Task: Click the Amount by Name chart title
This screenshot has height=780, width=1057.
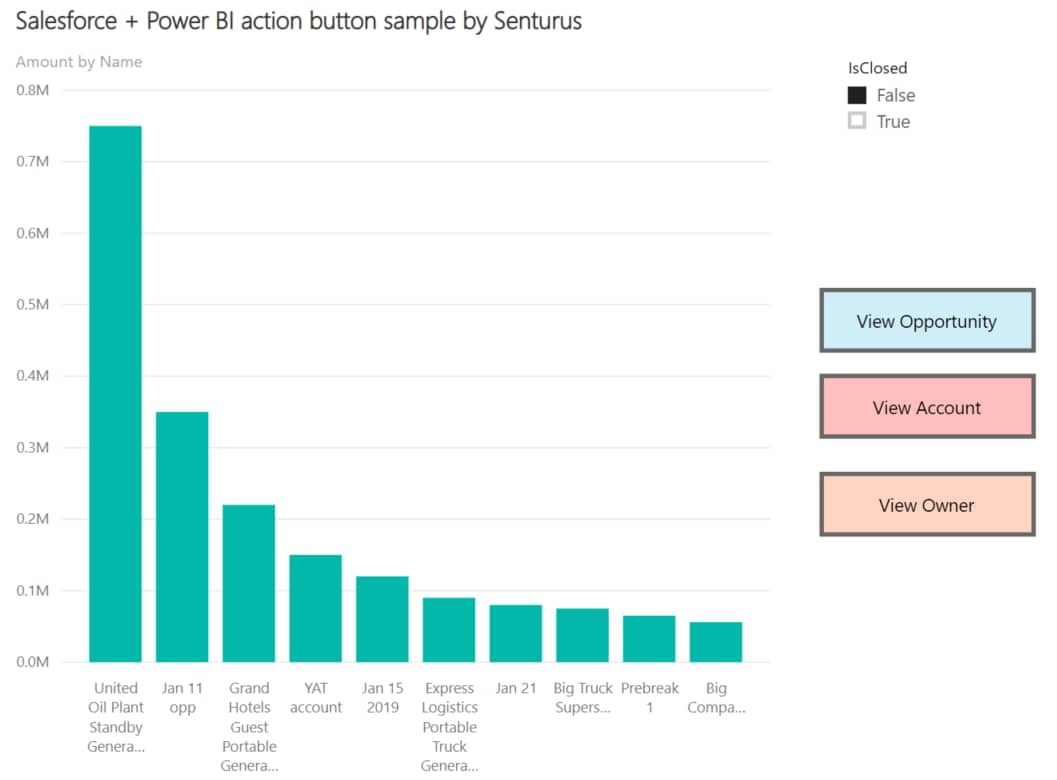Action: (79, 62)
